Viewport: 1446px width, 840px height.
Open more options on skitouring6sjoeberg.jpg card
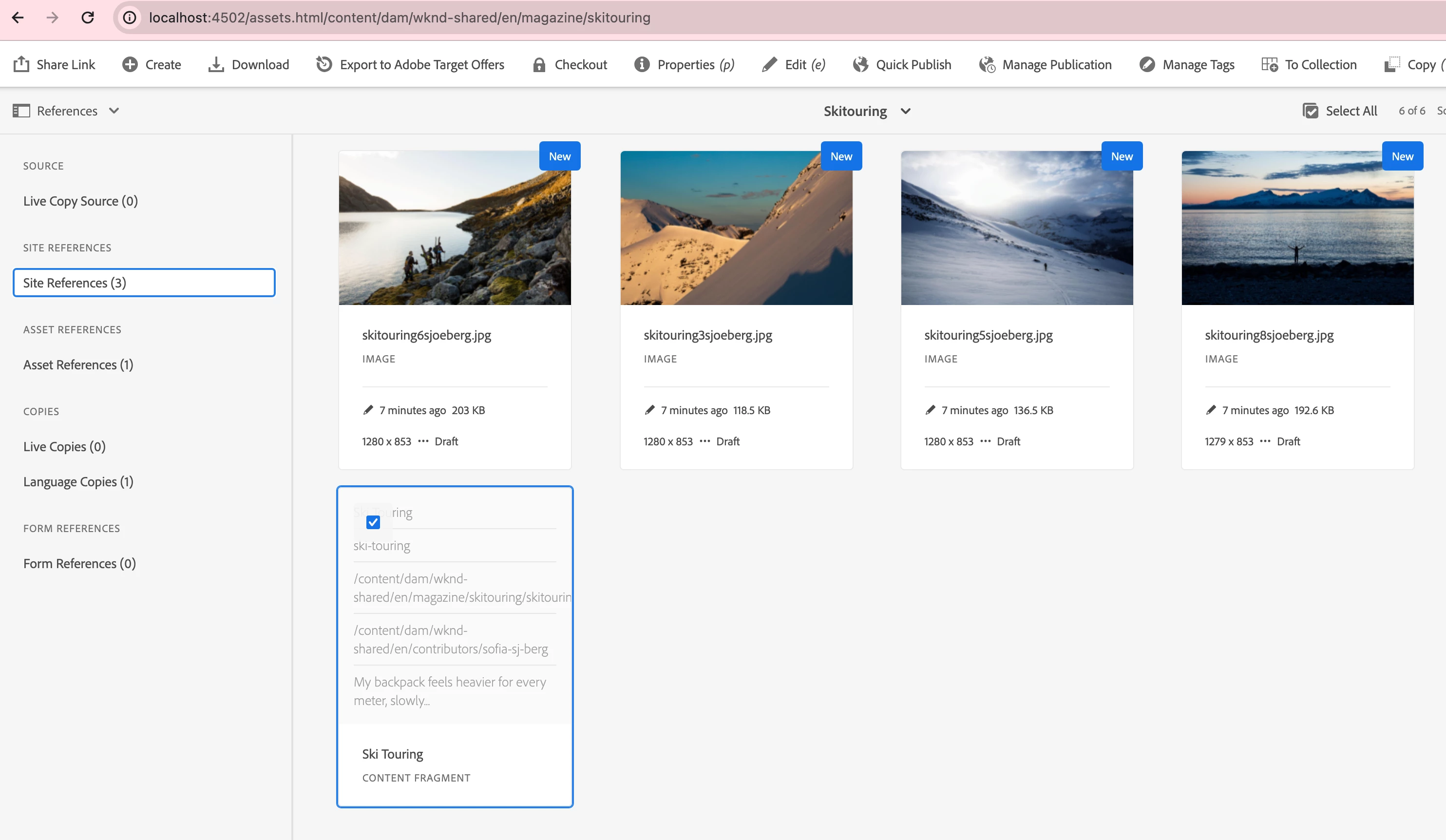423,441
